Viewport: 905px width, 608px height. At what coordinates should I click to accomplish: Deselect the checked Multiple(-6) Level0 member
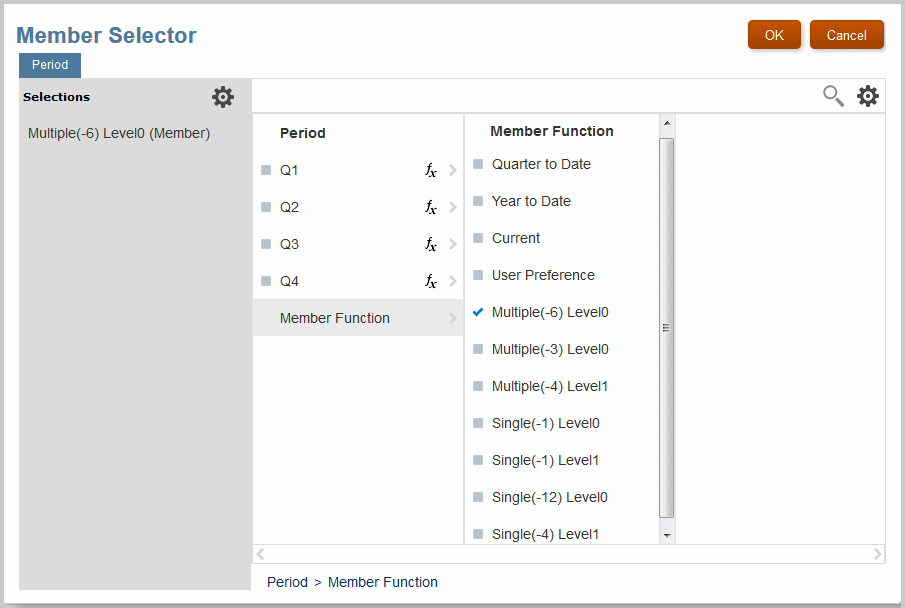click(478, 312)
